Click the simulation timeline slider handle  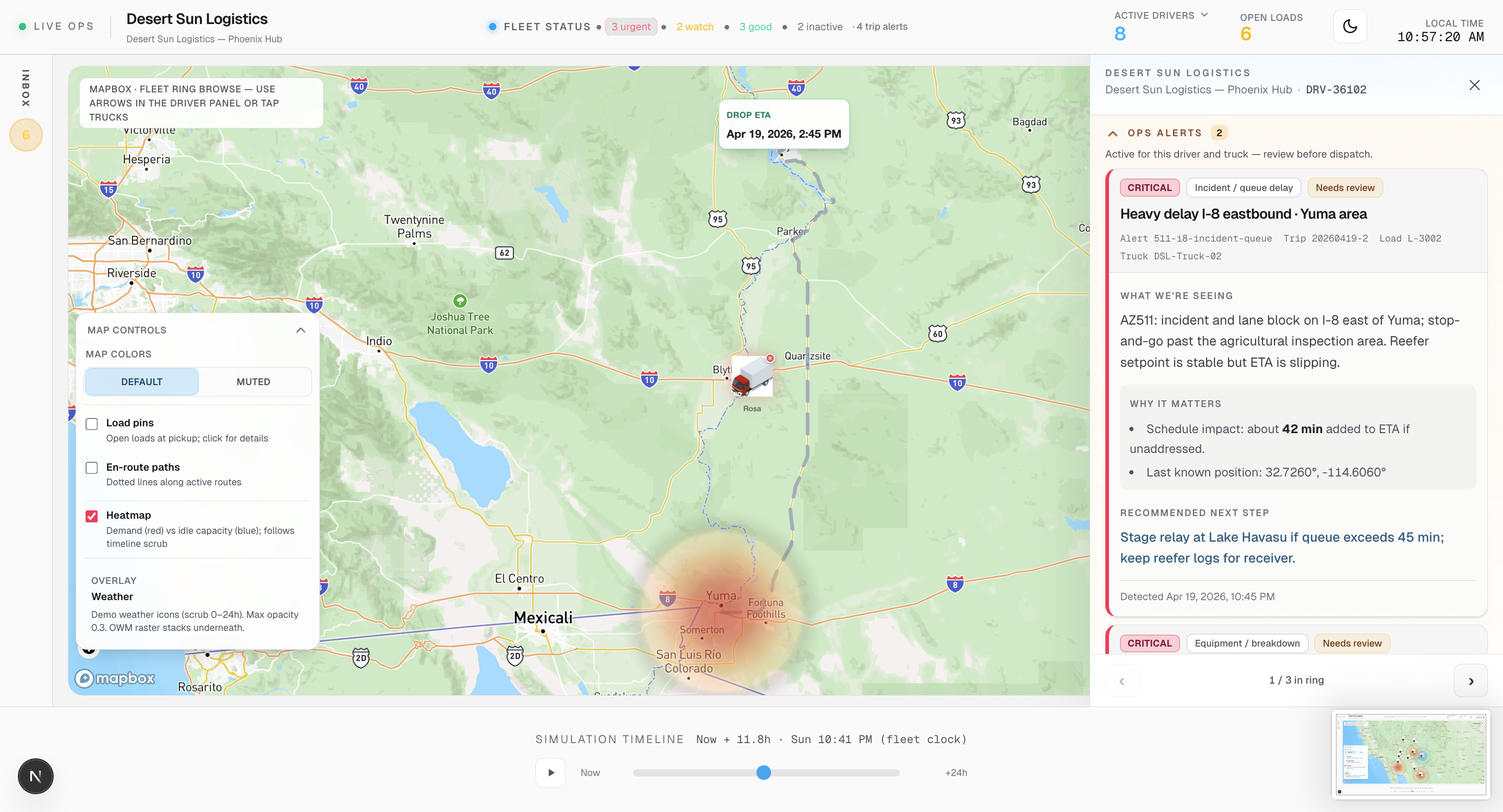click(763, 772)
